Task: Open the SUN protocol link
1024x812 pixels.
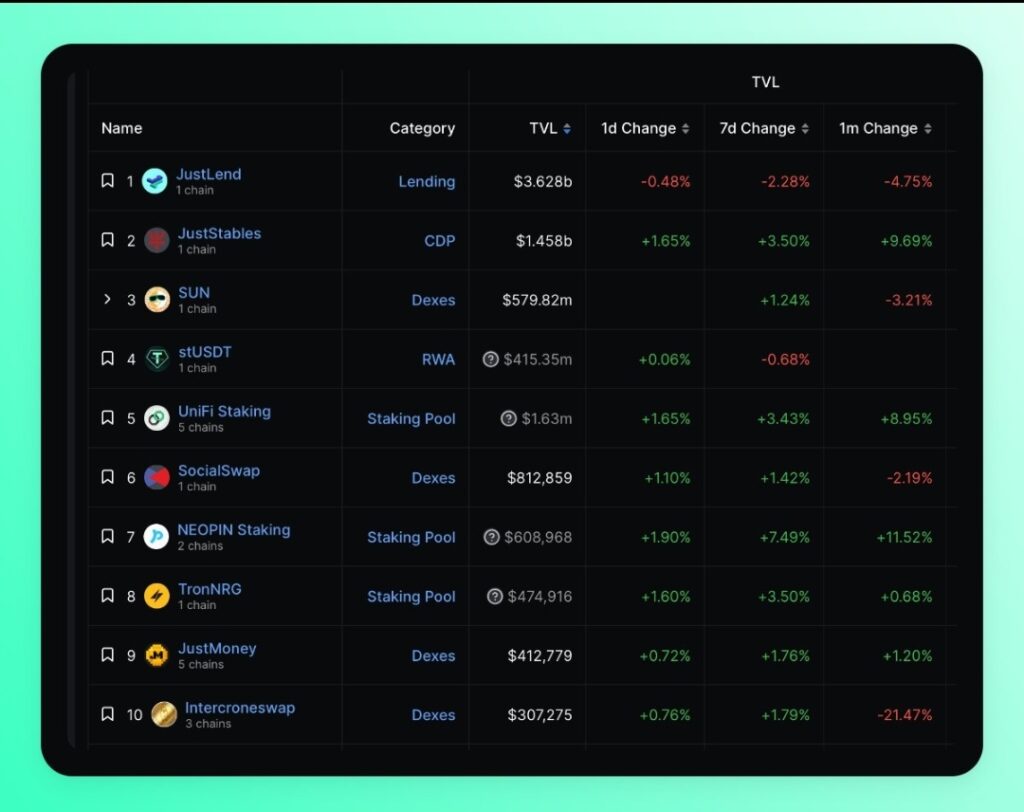Action: click(x=194, y=293)
